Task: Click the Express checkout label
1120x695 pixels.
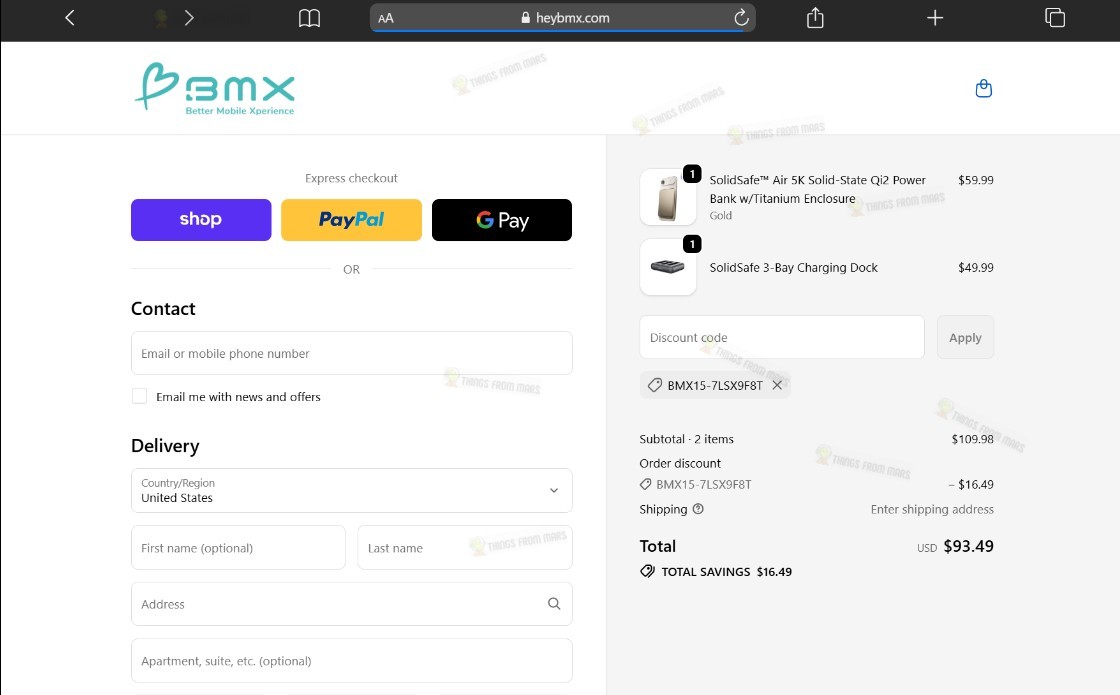Action: [351, 178]
